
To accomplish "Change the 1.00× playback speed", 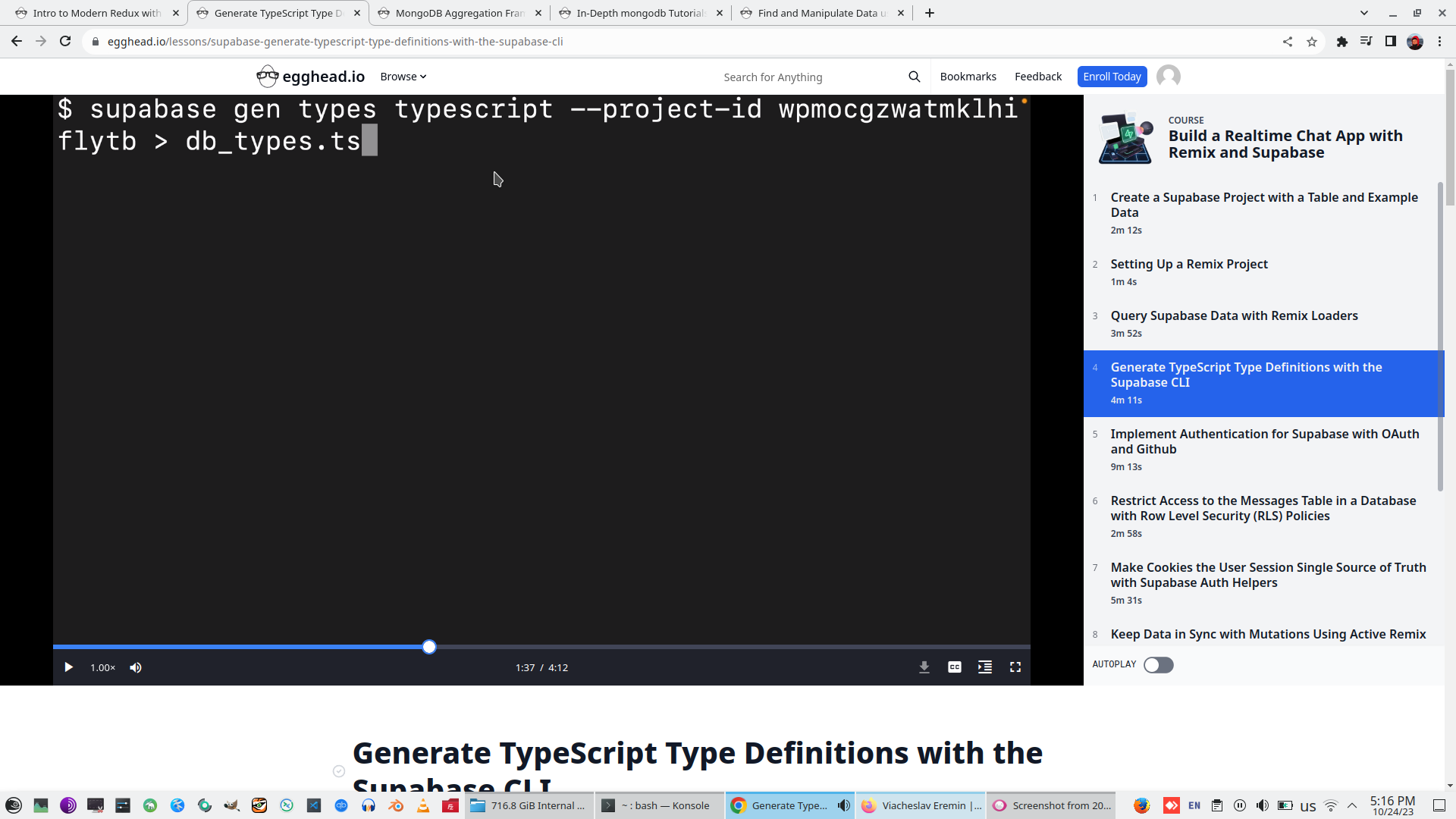I will 102,667.
